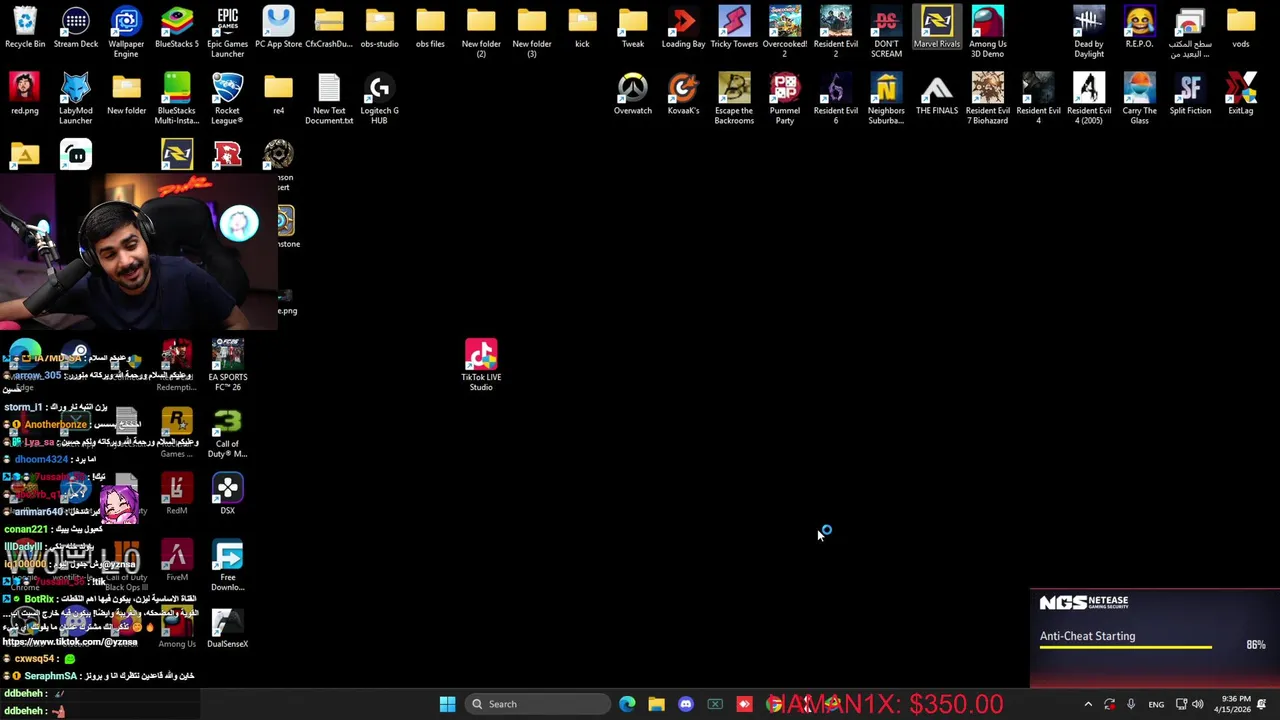The height and width of the screenshot is (720, 1280).
Task: Click the Anti-Cheat Starting progress bar
Action: click(1126, 647)
